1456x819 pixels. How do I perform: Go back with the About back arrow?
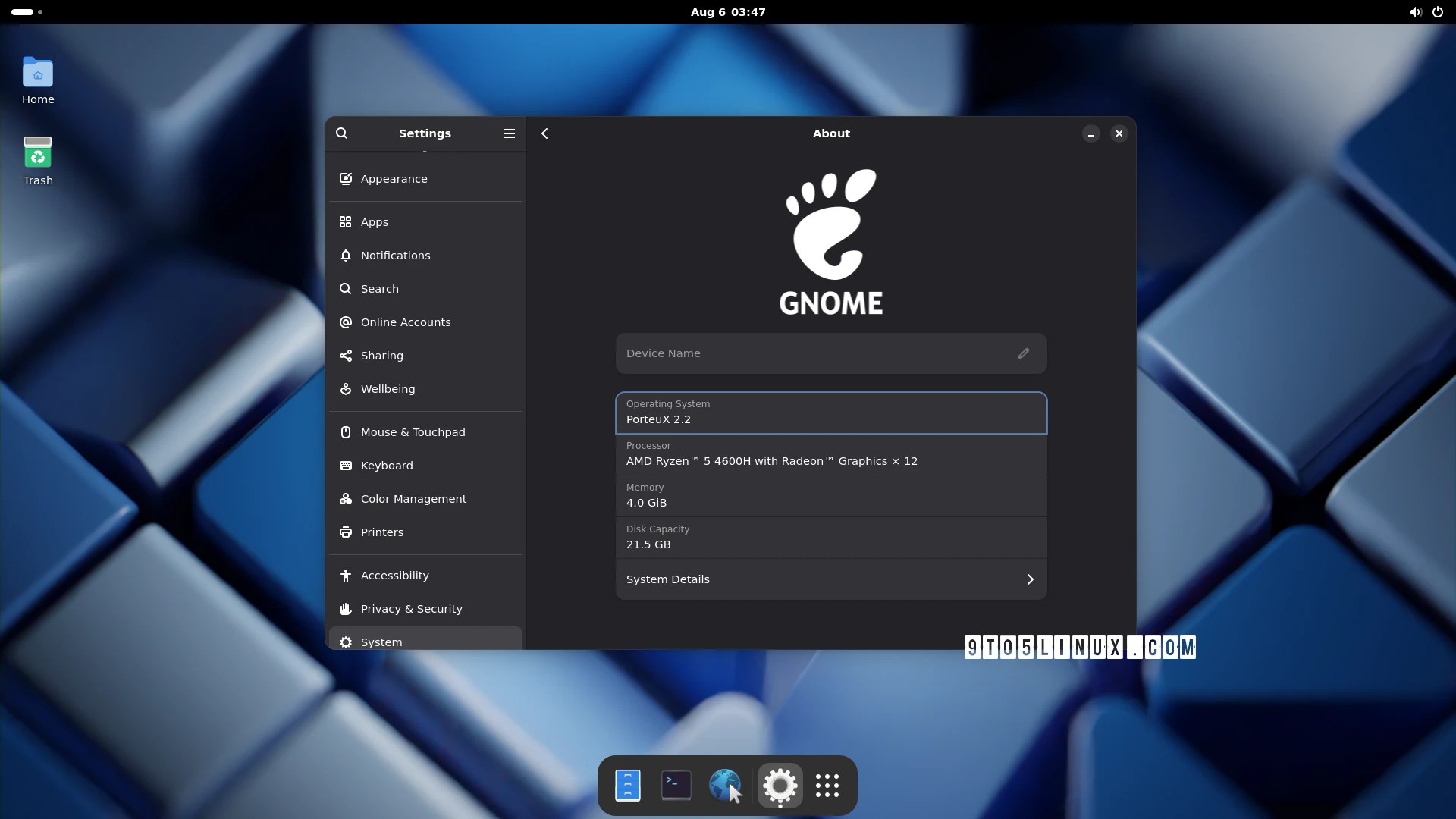pyautogui.click(x=544, y=133)
